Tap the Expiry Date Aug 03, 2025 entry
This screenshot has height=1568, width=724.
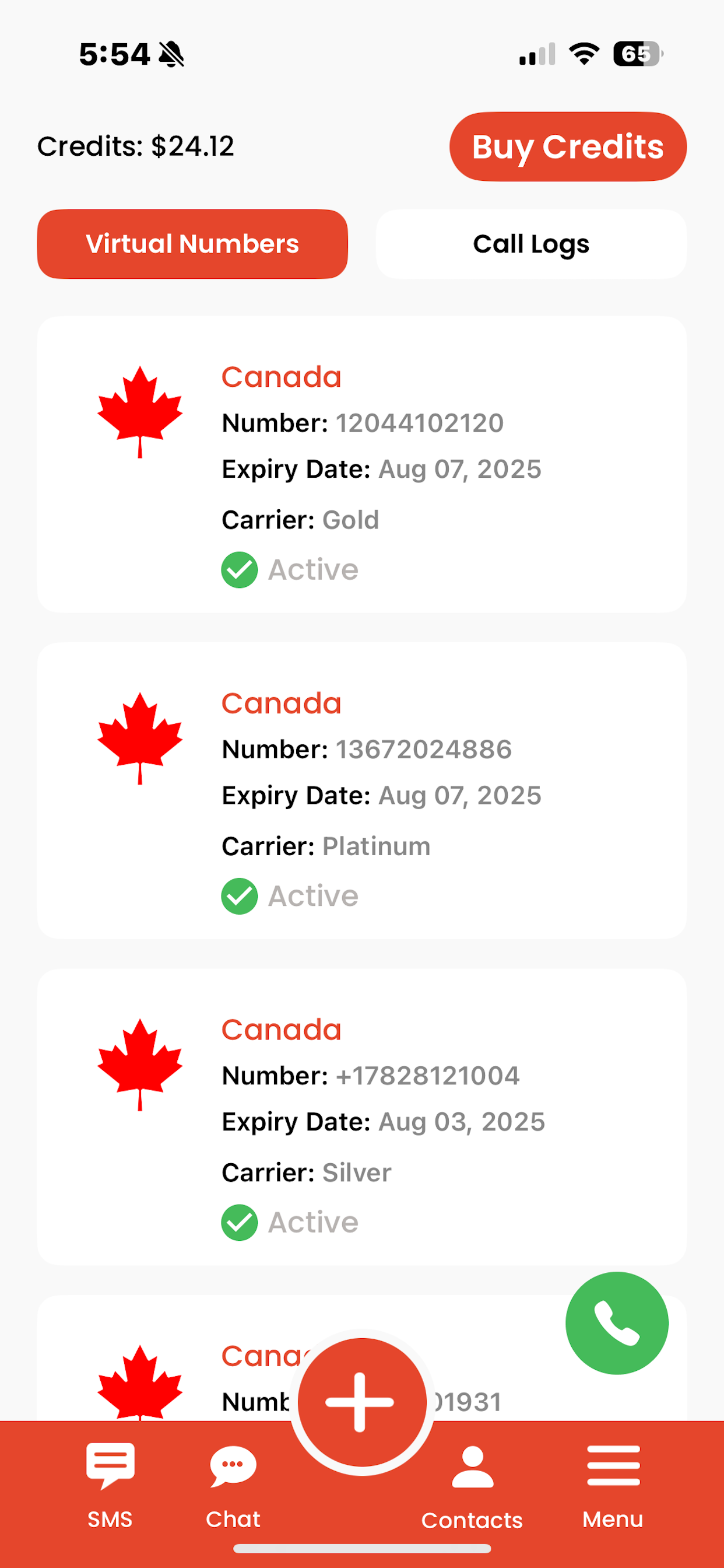click(x=384, y=1121)
